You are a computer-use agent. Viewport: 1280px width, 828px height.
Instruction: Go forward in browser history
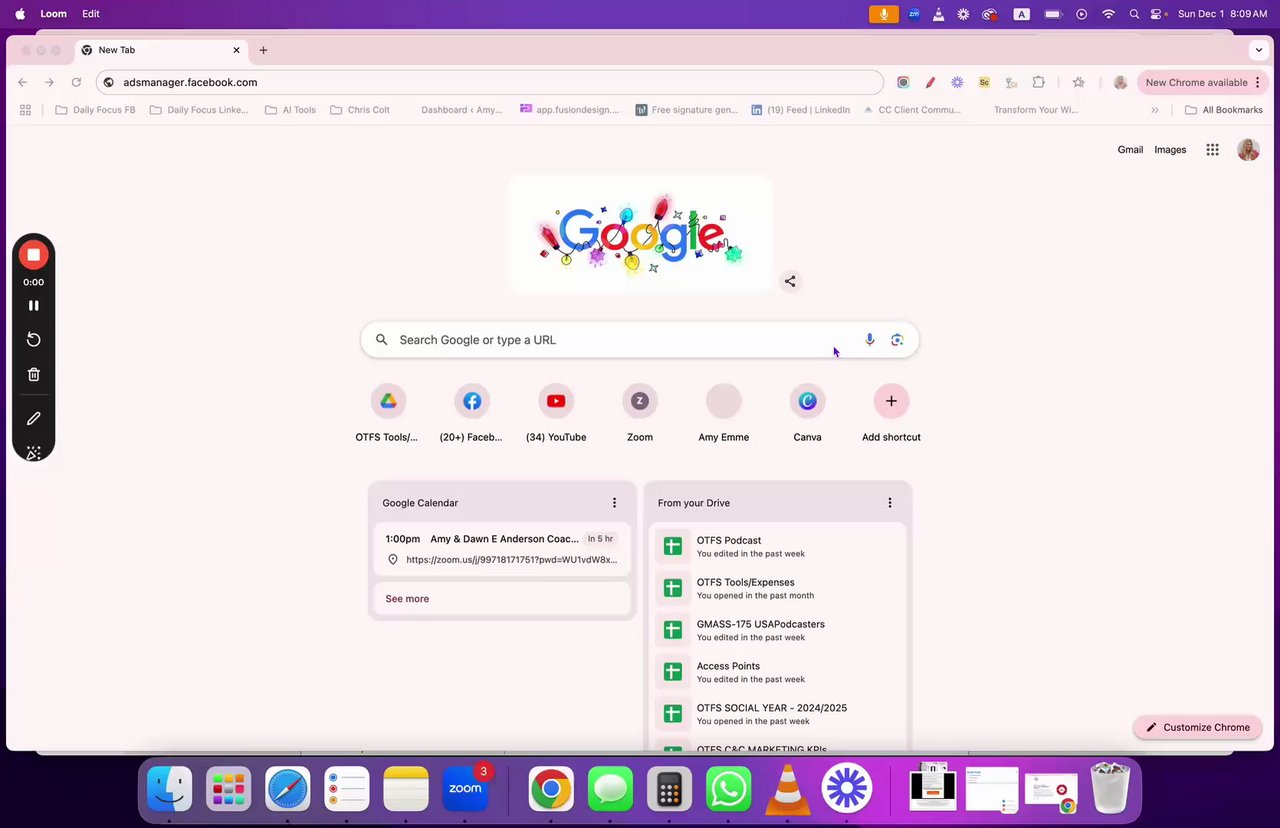click(x=49, y=82)
